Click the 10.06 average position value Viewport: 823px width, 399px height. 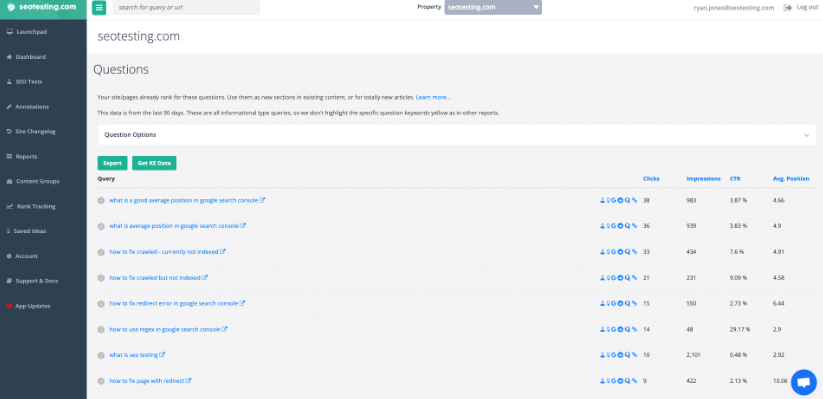780,381
